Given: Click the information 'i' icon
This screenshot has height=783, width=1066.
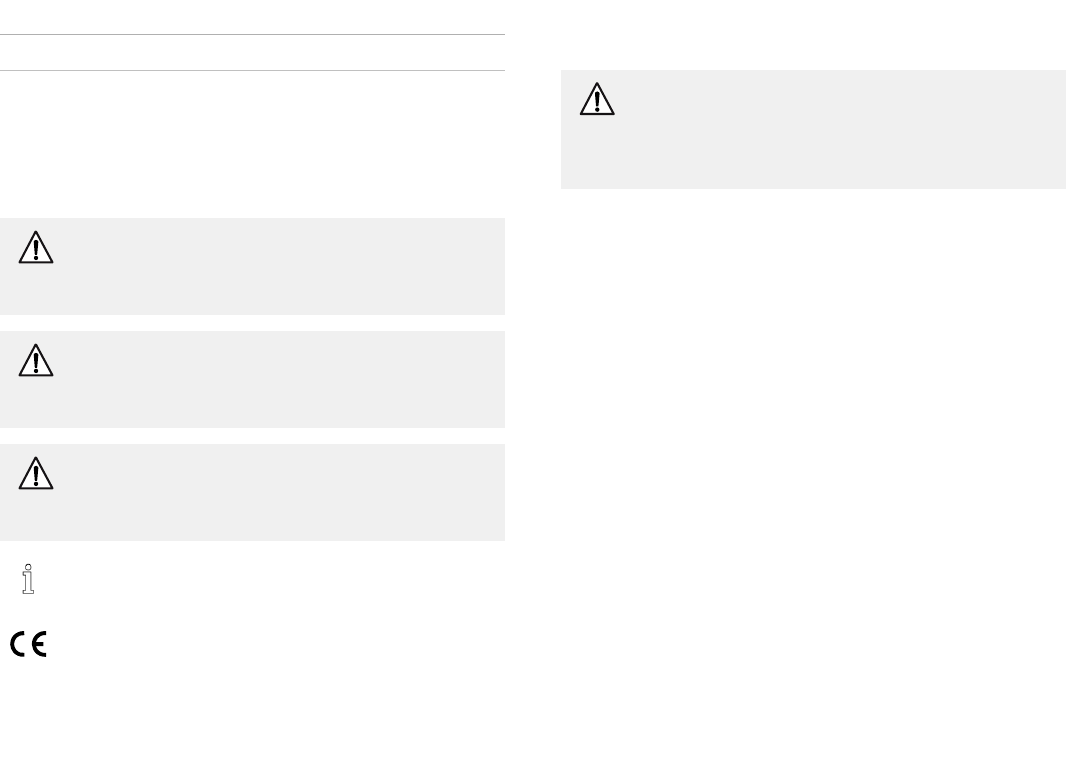Looking at the screenshot, I should coord(29,580).
